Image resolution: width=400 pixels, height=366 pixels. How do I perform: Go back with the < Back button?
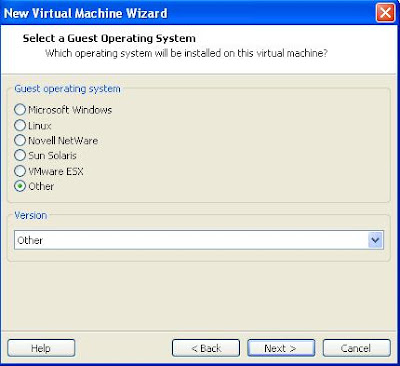206,348
